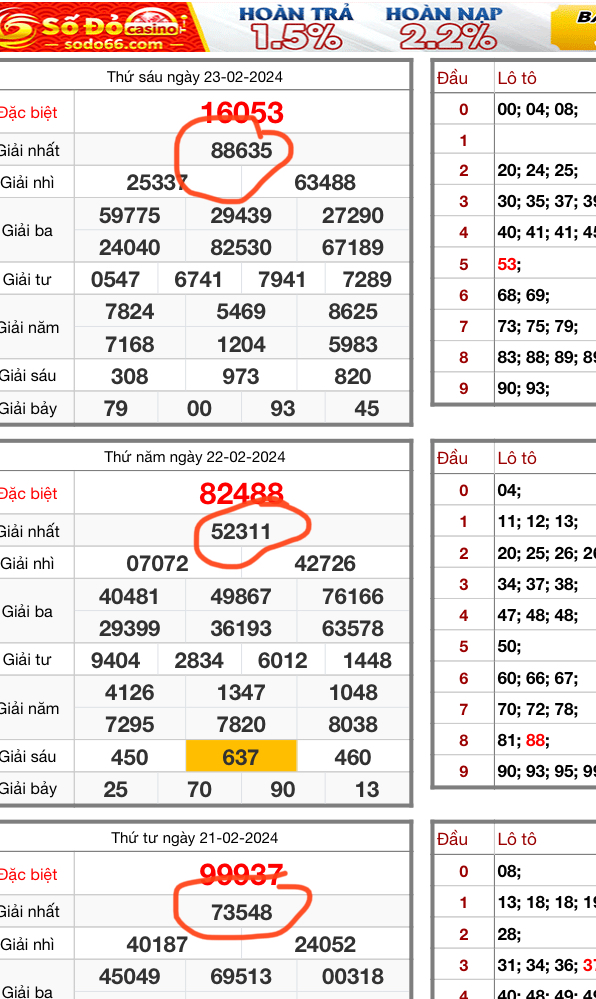
Task: Select circled first prize number 52311
Action: [242, 531]
